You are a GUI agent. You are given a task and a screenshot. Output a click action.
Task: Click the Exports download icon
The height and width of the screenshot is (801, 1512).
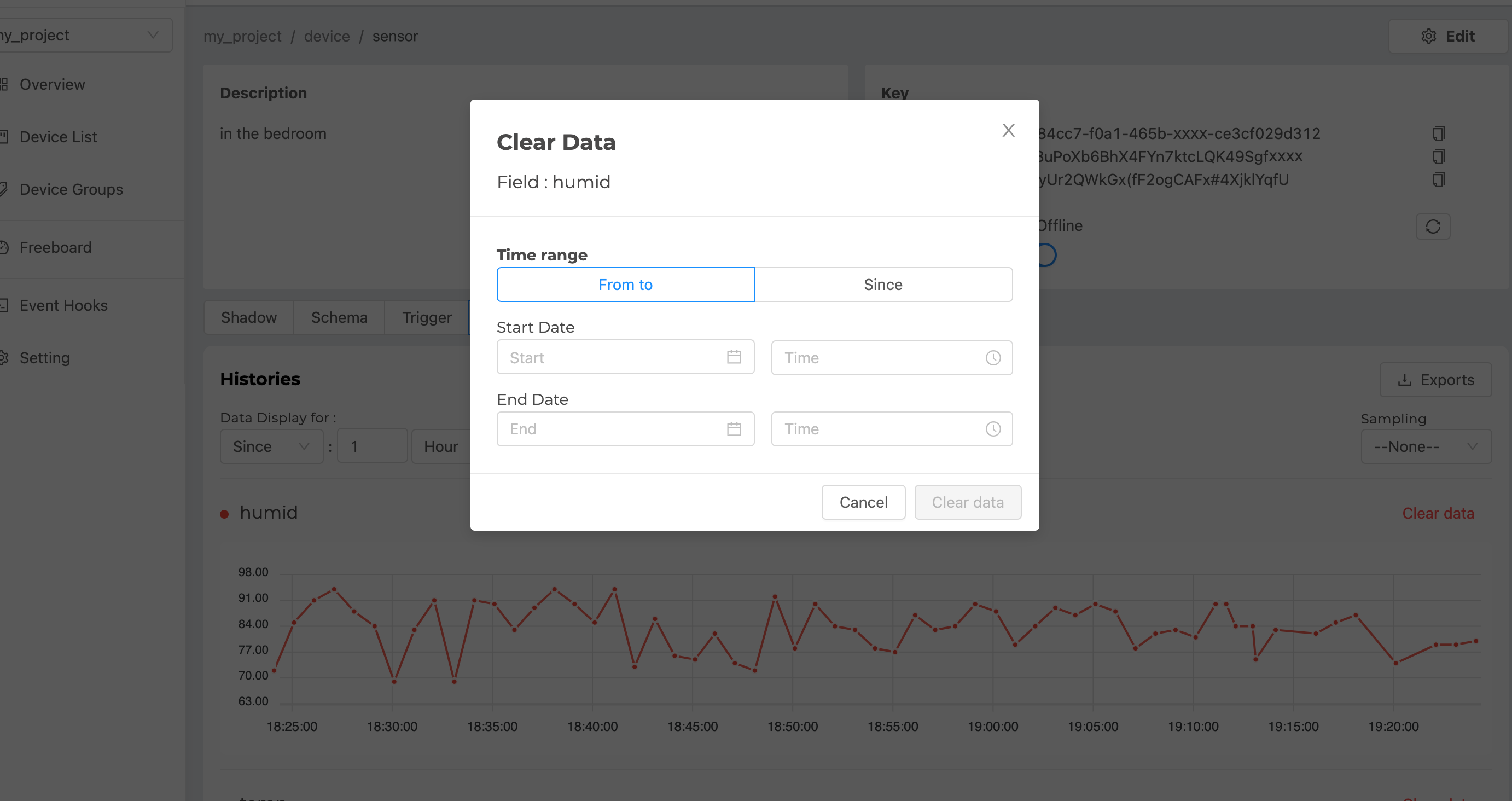[1405, 379]
